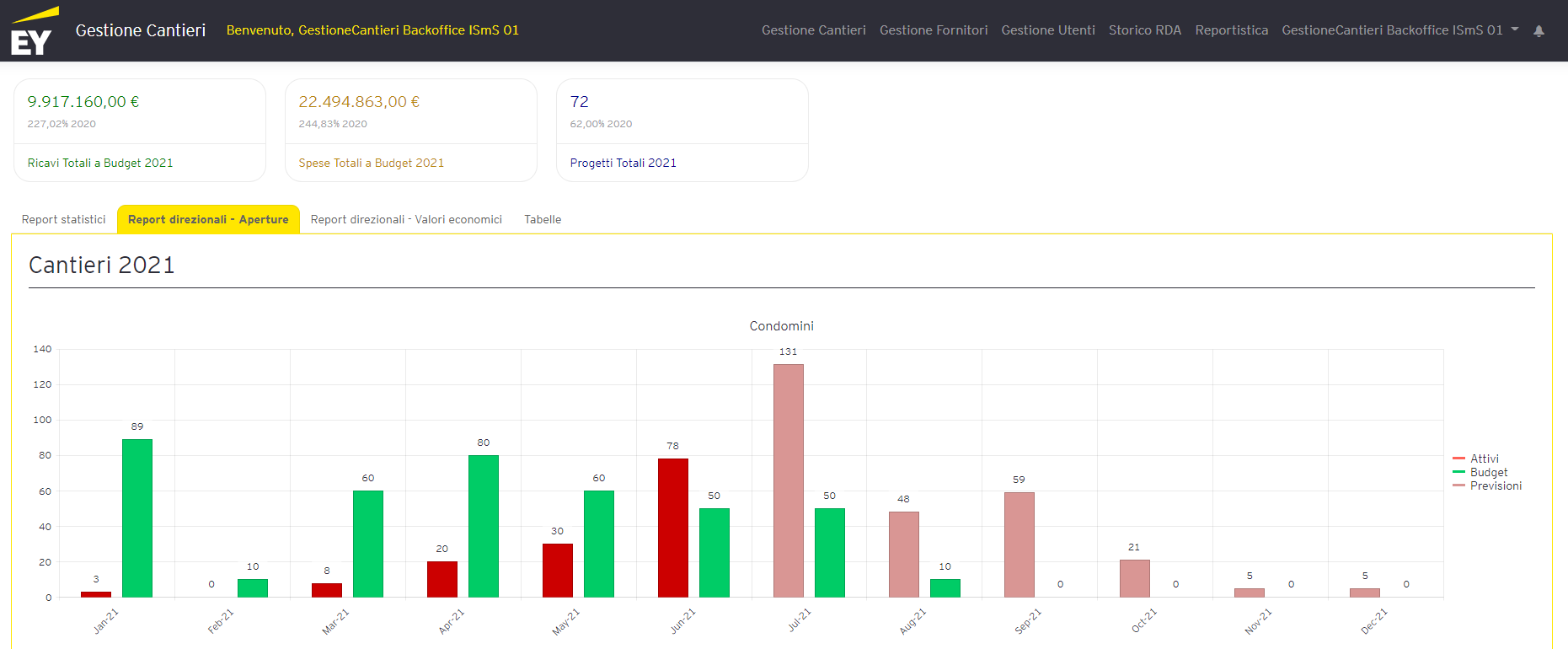
Task: Open Storico RDA from navbar
Action: pyautogui.click(x=1144, y=30)
